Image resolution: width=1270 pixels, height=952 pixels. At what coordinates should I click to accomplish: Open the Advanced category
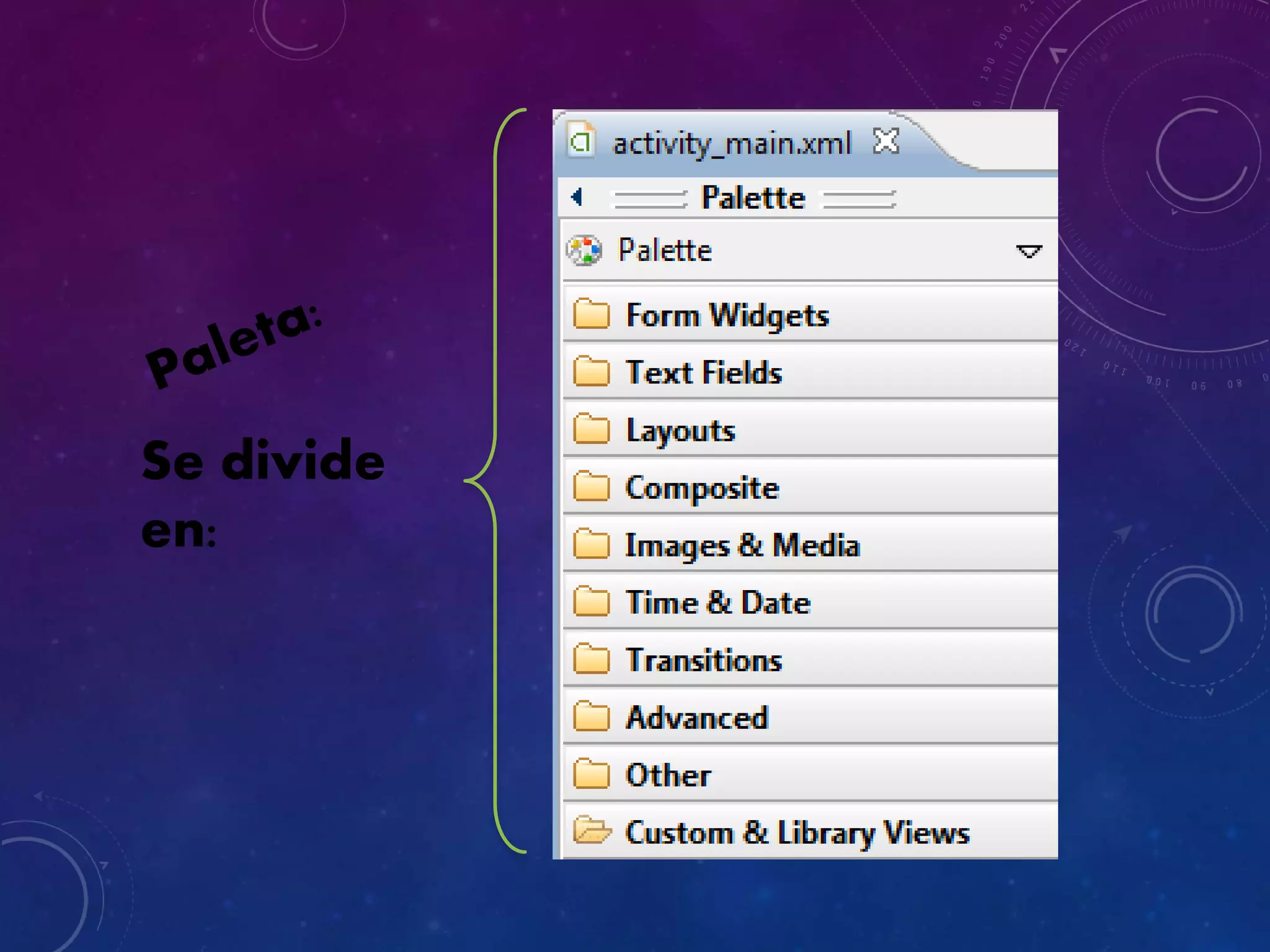click(810, 717)
